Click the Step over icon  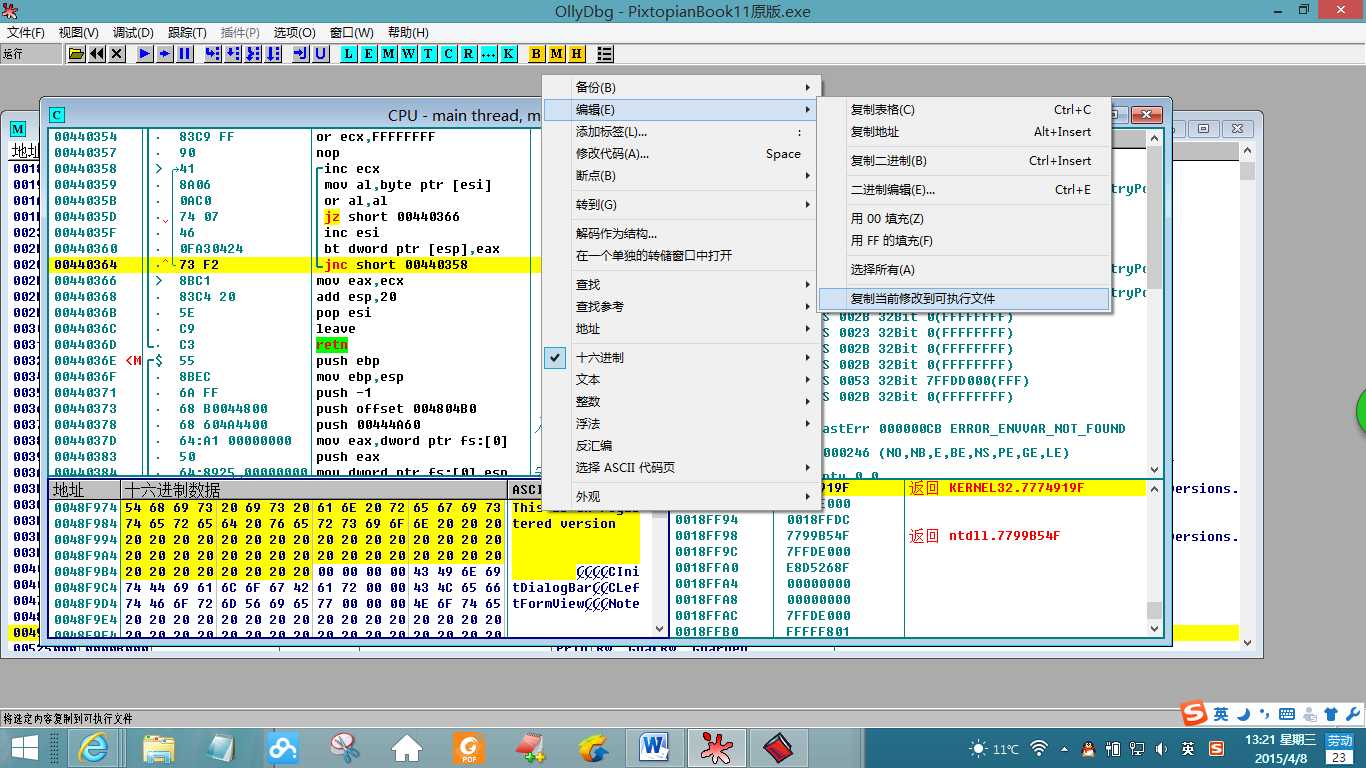coord(233,54)
